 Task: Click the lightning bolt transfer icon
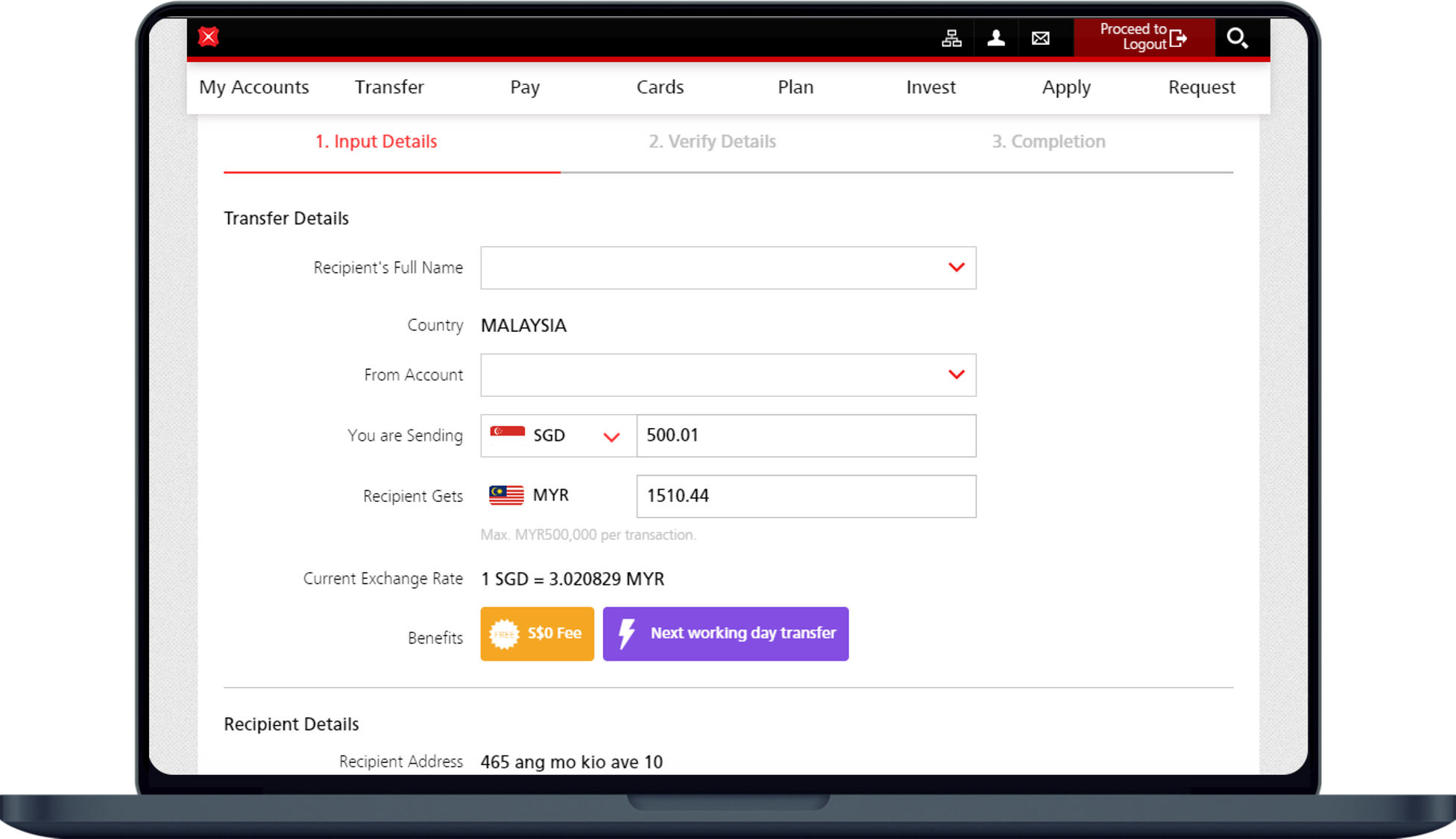(627, 633)
